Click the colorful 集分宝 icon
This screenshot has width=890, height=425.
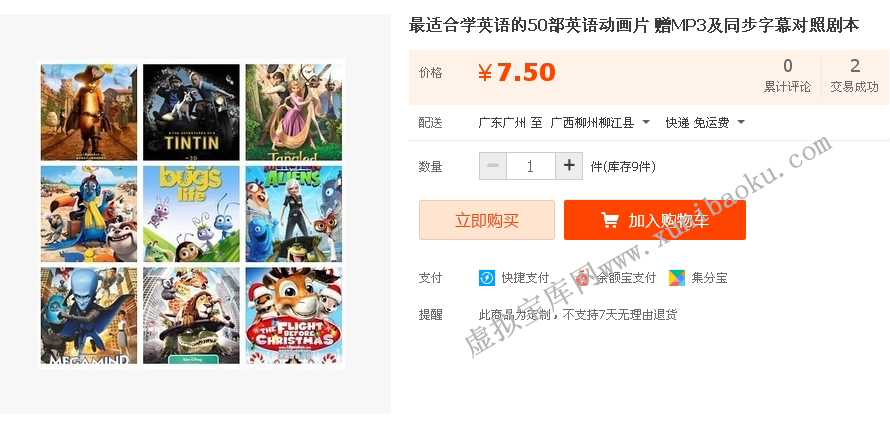pyautogui.click(x=677, y=278)
